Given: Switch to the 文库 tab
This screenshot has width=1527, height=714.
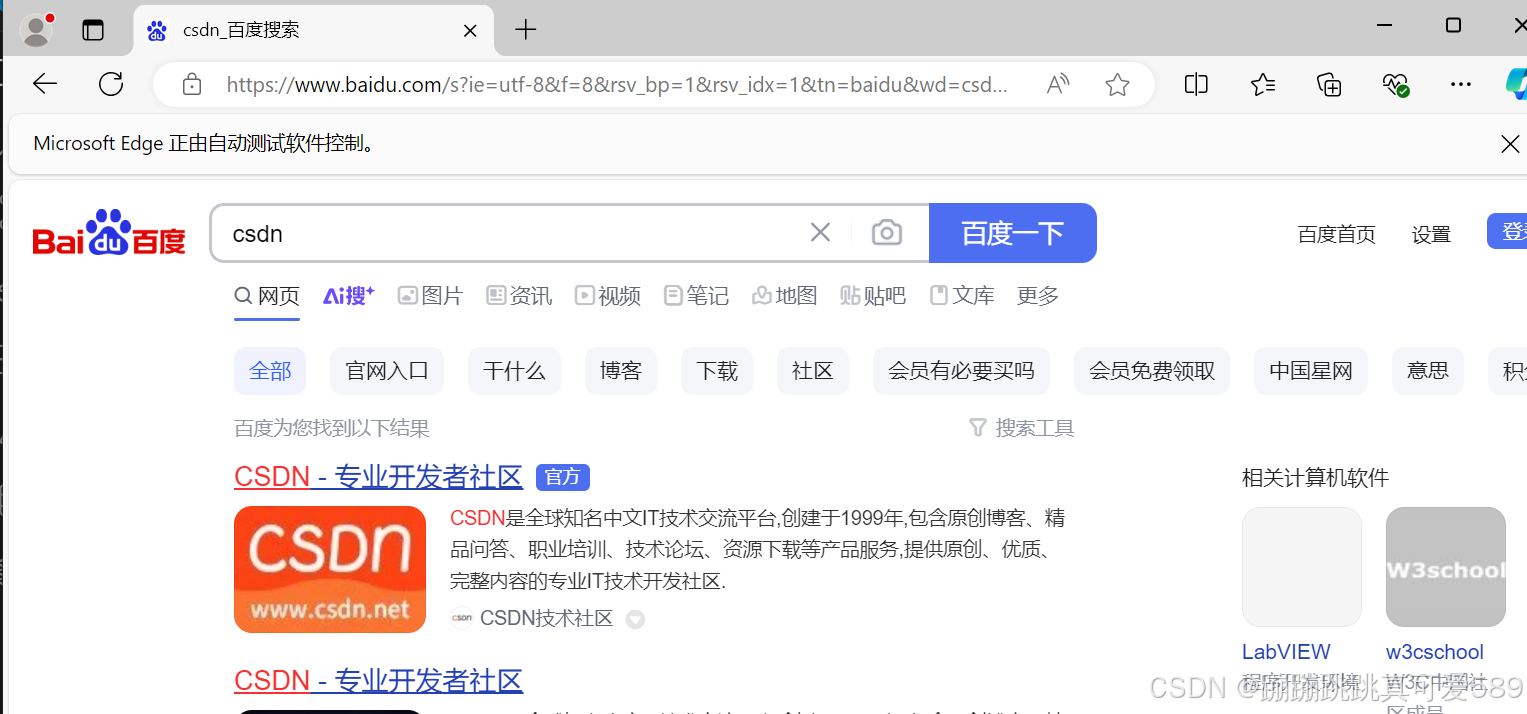Looking at the screenshot, I should pos(962,296).
